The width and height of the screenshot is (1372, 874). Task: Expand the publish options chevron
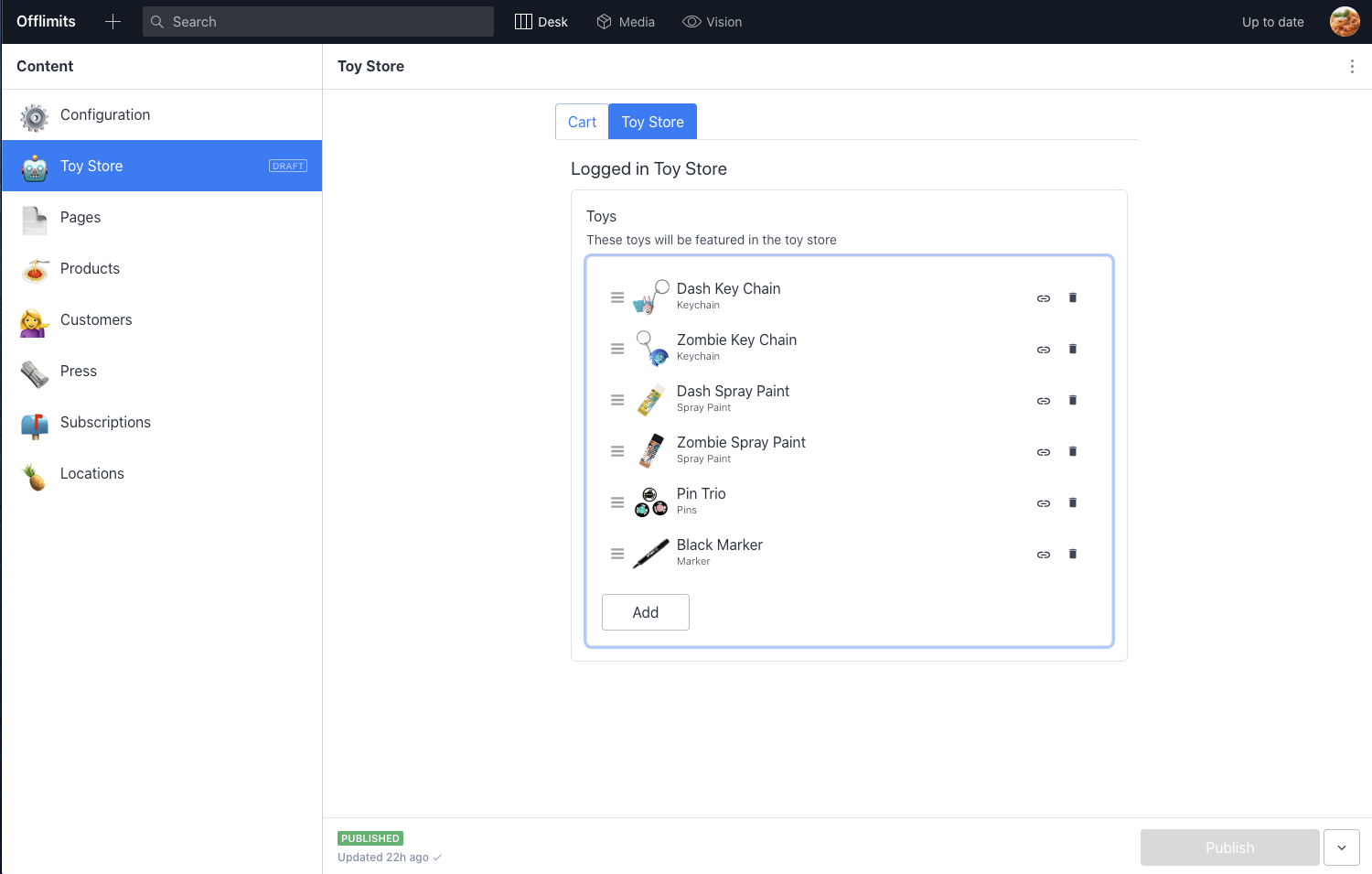1342,847
